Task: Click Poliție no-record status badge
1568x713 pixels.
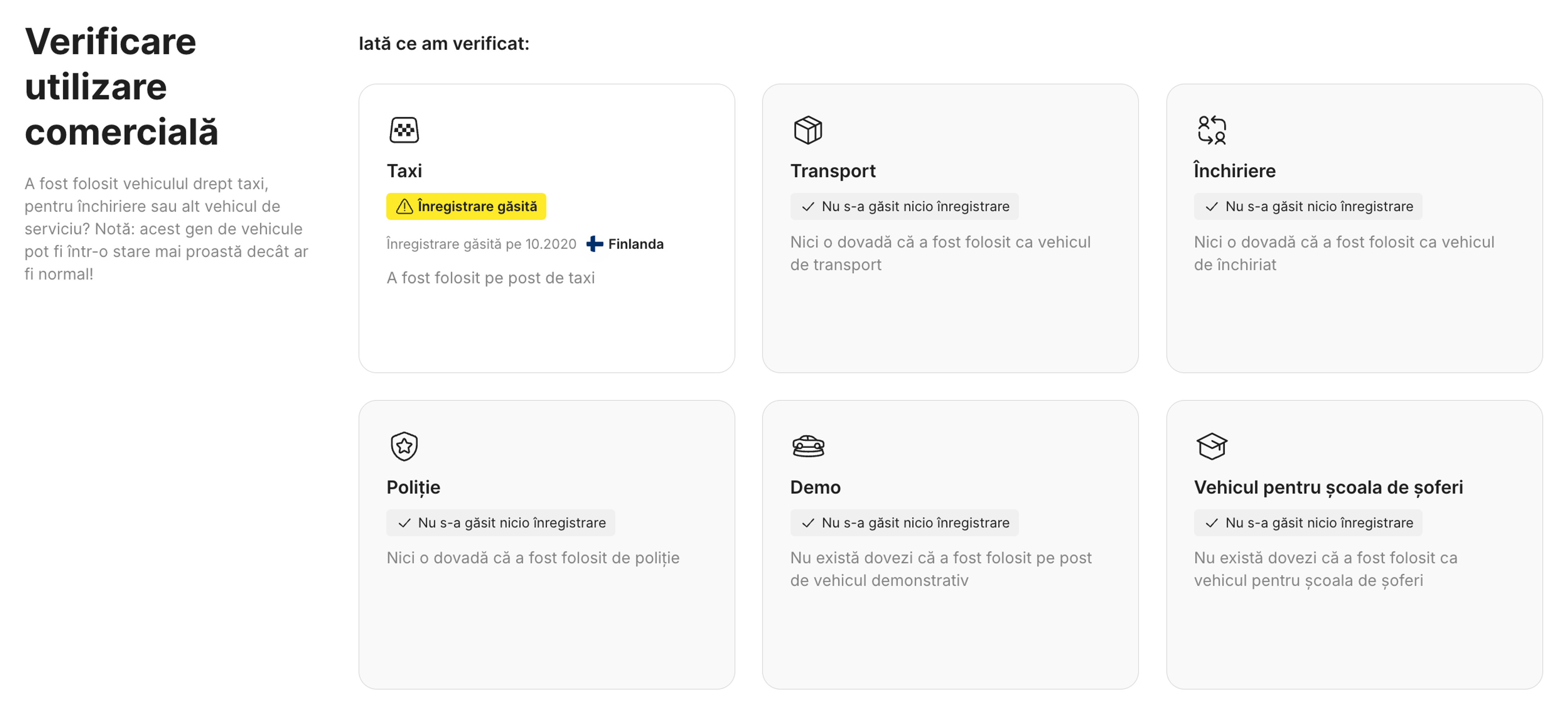Action: click(500, 522)
